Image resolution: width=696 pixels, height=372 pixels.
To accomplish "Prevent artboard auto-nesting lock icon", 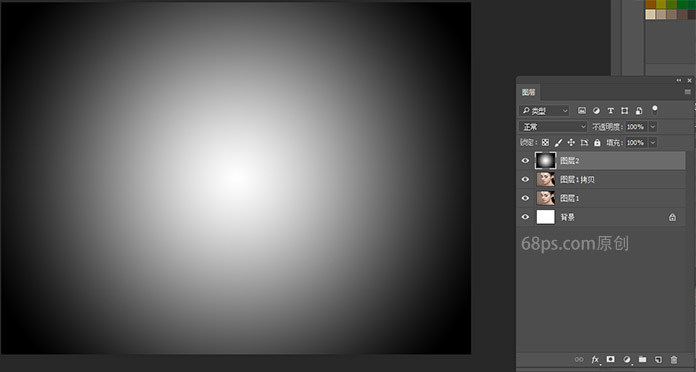I will coord(584,142).
